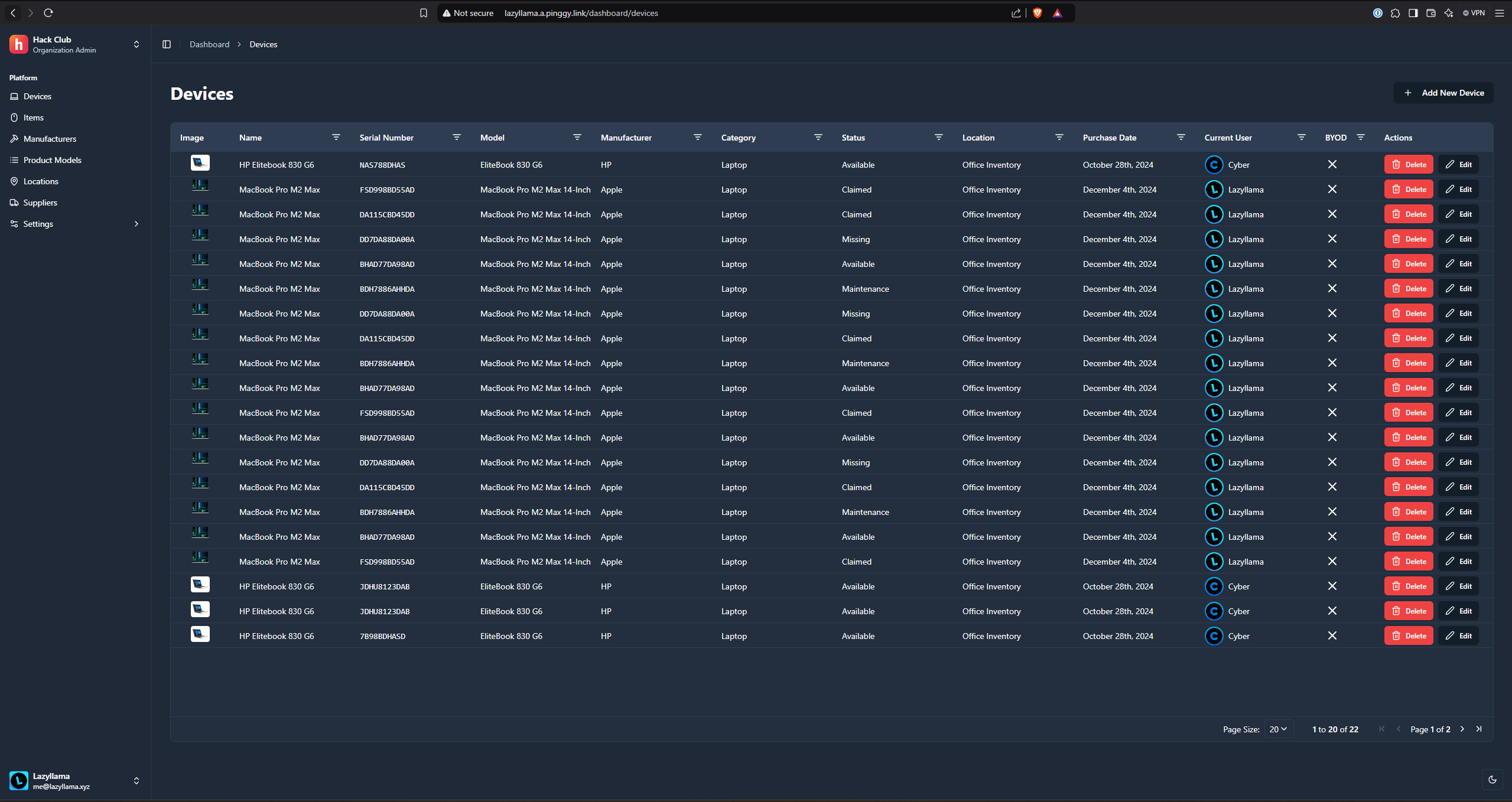The image size is (1512, 802).
Task: Click the BYOD X mark for NAS788DHAS row
Action: click(1332, 164)
